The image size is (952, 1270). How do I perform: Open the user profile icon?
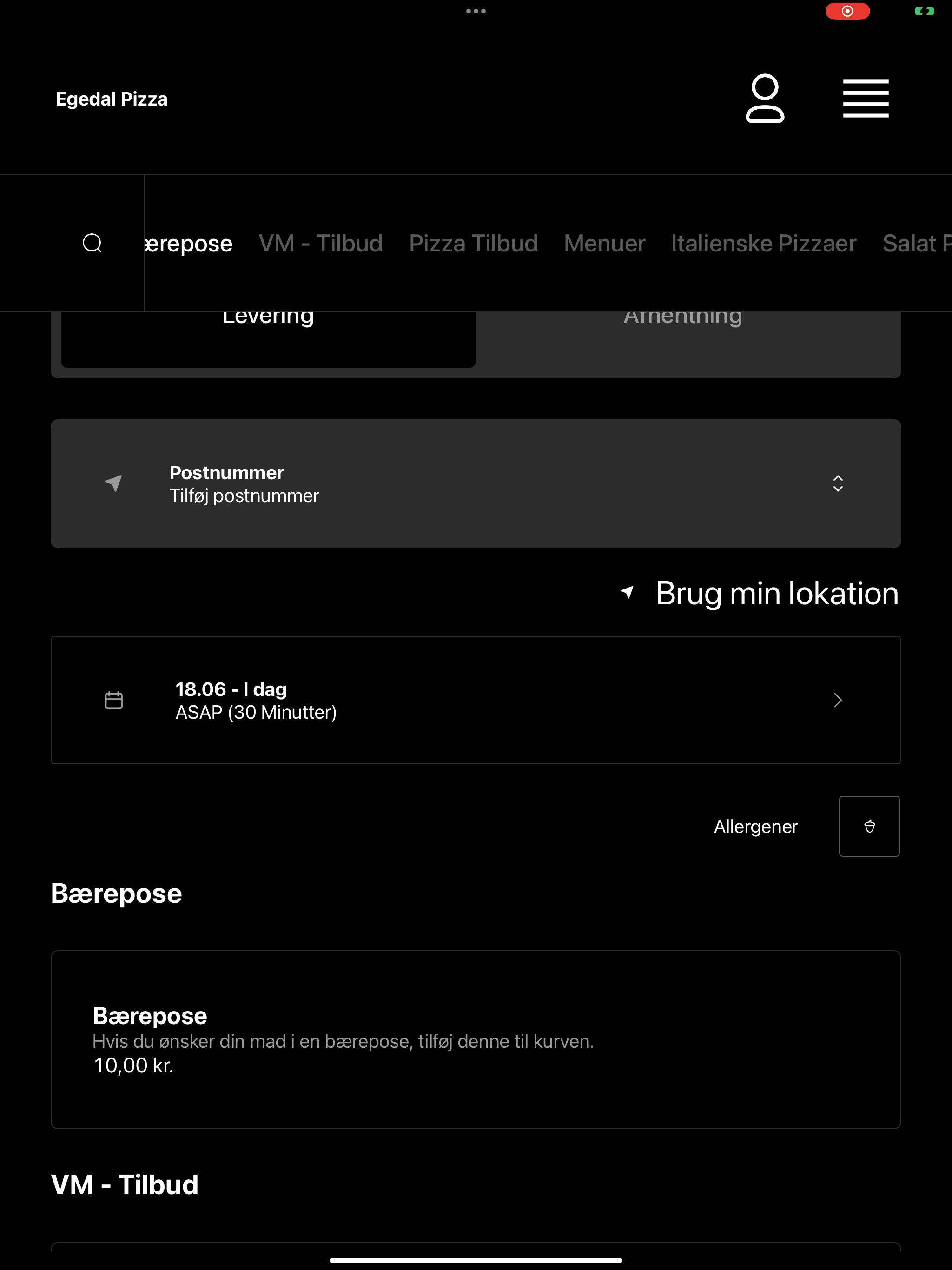click(x=764, y=99)
